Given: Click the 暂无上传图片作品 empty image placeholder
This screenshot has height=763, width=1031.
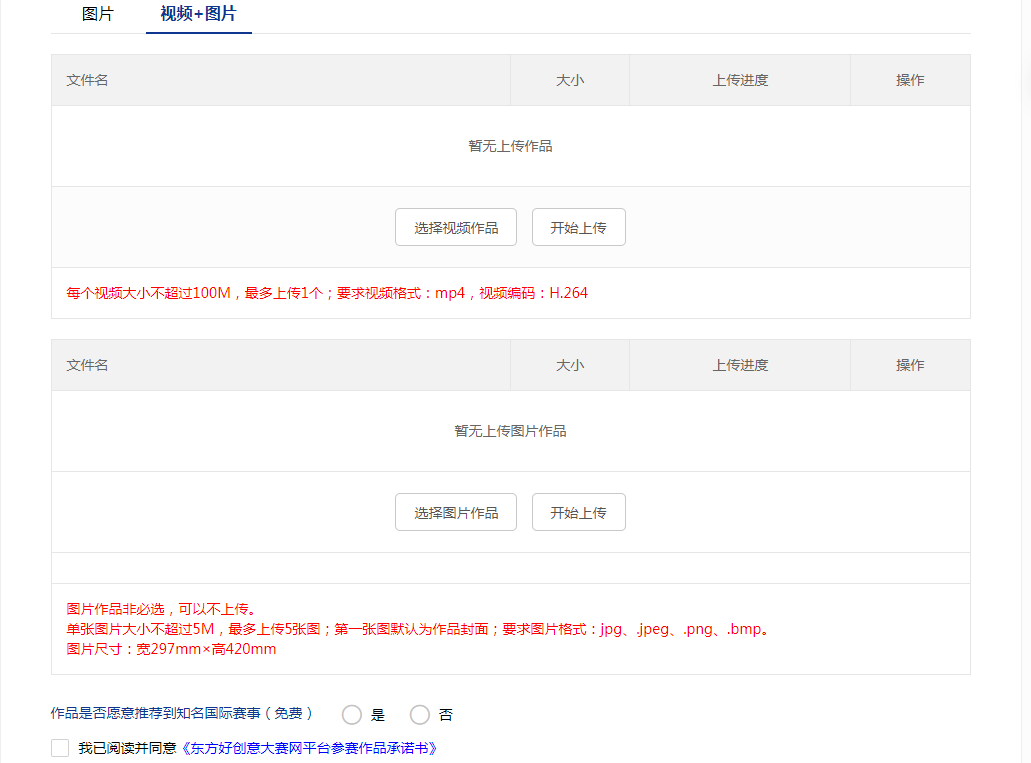Looking at the screenshot, I should [510, 431].
